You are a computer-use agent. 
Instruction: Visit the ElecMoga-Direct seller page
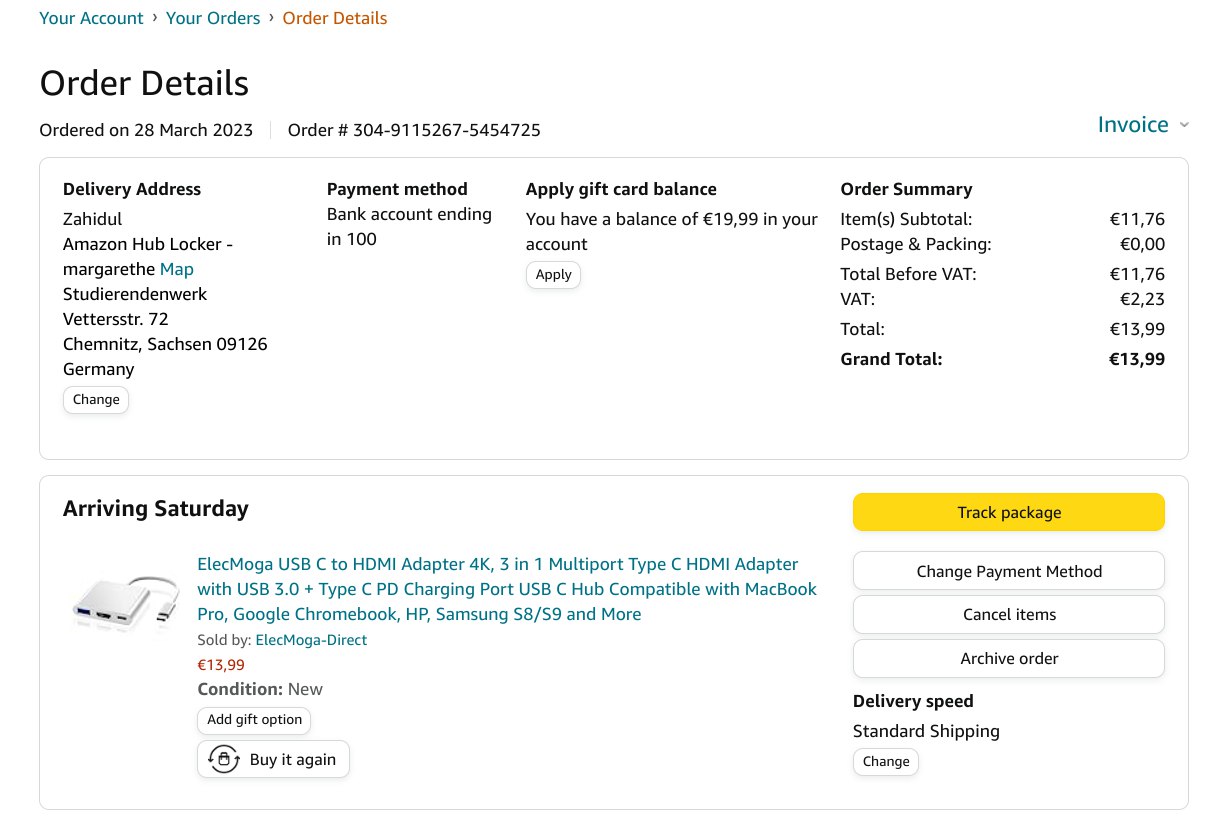(x=311, y=640)
